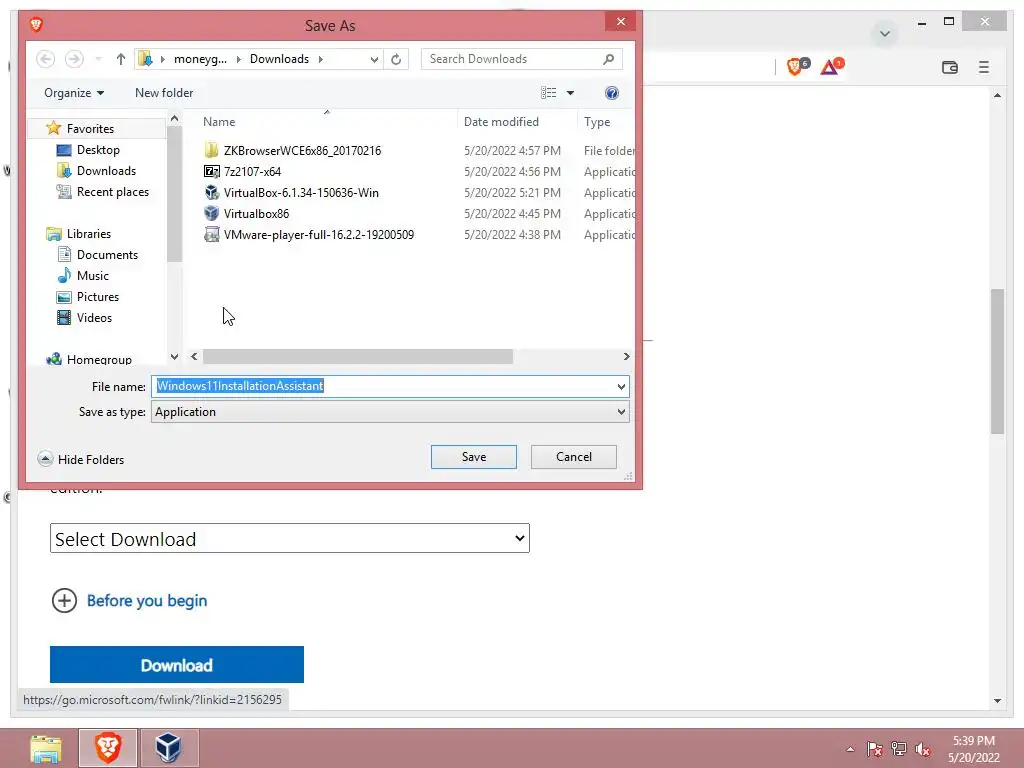Viewport: 1024px width, 768px height.
Task: Click the Before you begin link
Action: [x=147, y=600]
